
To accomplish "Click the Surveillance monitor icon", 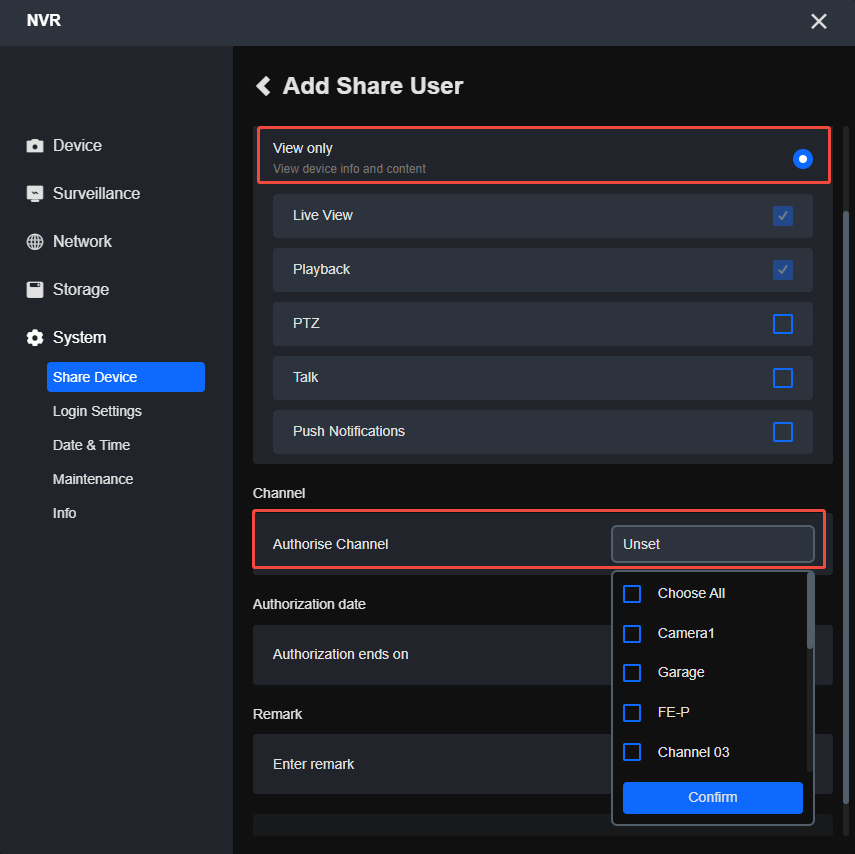I will pos(35,194).
